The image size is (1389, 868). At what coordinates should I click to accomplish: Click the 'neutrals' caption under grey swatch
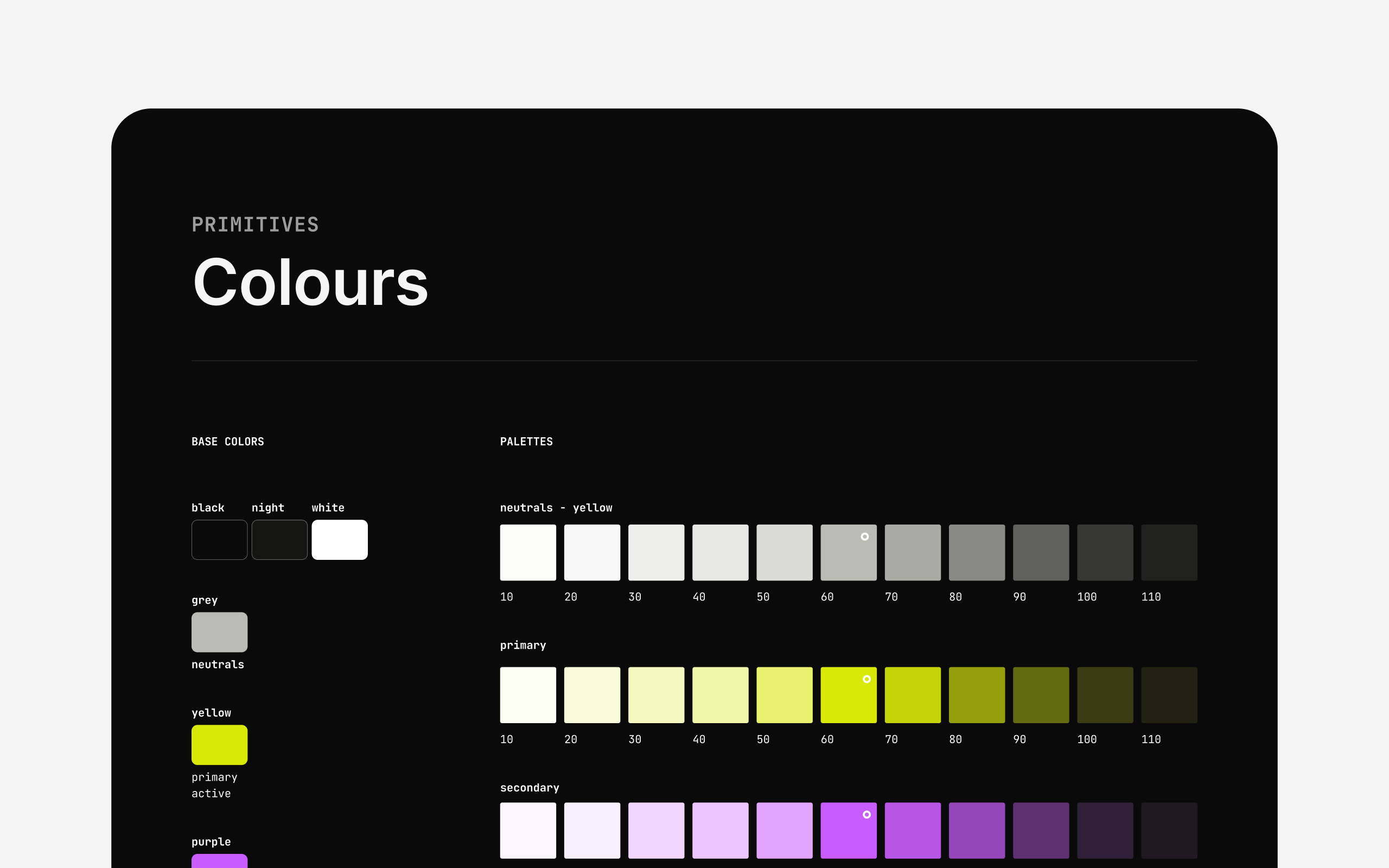218,665
